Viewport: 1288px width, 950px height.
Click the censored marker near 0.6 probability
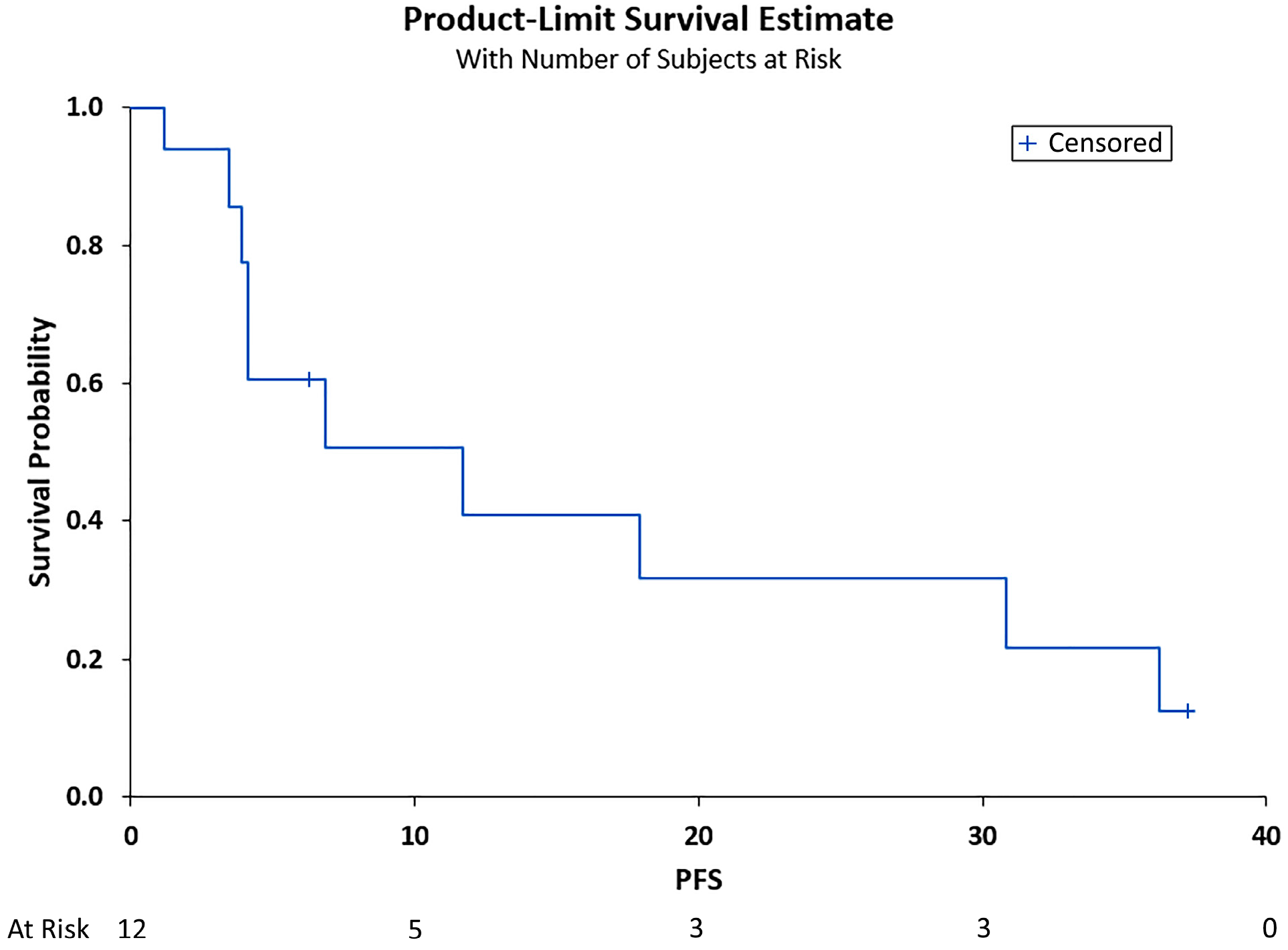point(309,380)
